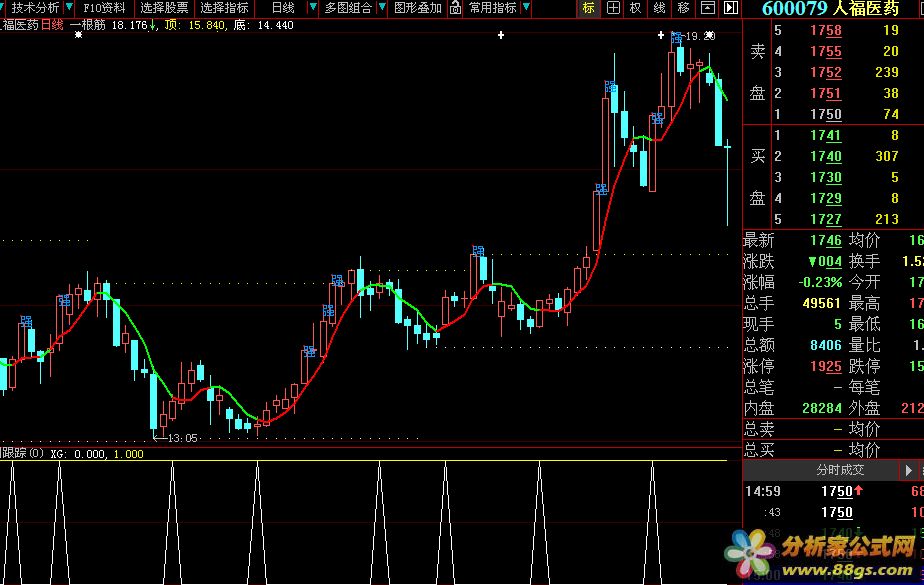Click the 600079 人福医药 stock title
The image size is (924, 585).
pyautogui.click(x=830, y=9)
